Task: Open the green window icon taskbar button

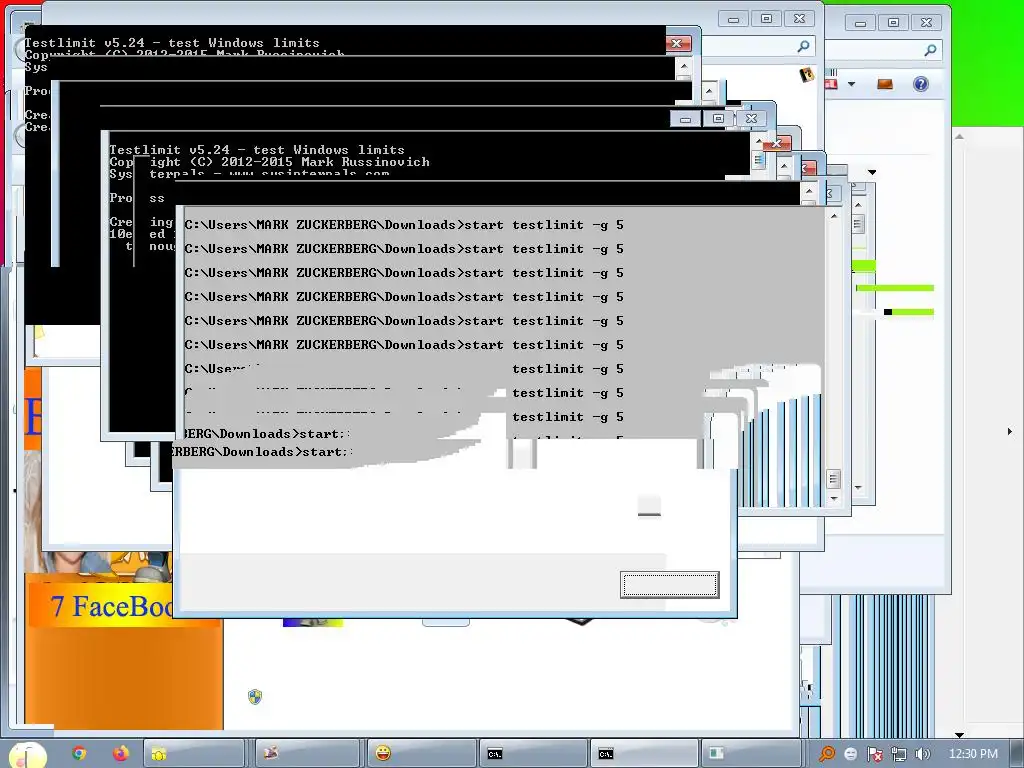Action: point(751,754)
